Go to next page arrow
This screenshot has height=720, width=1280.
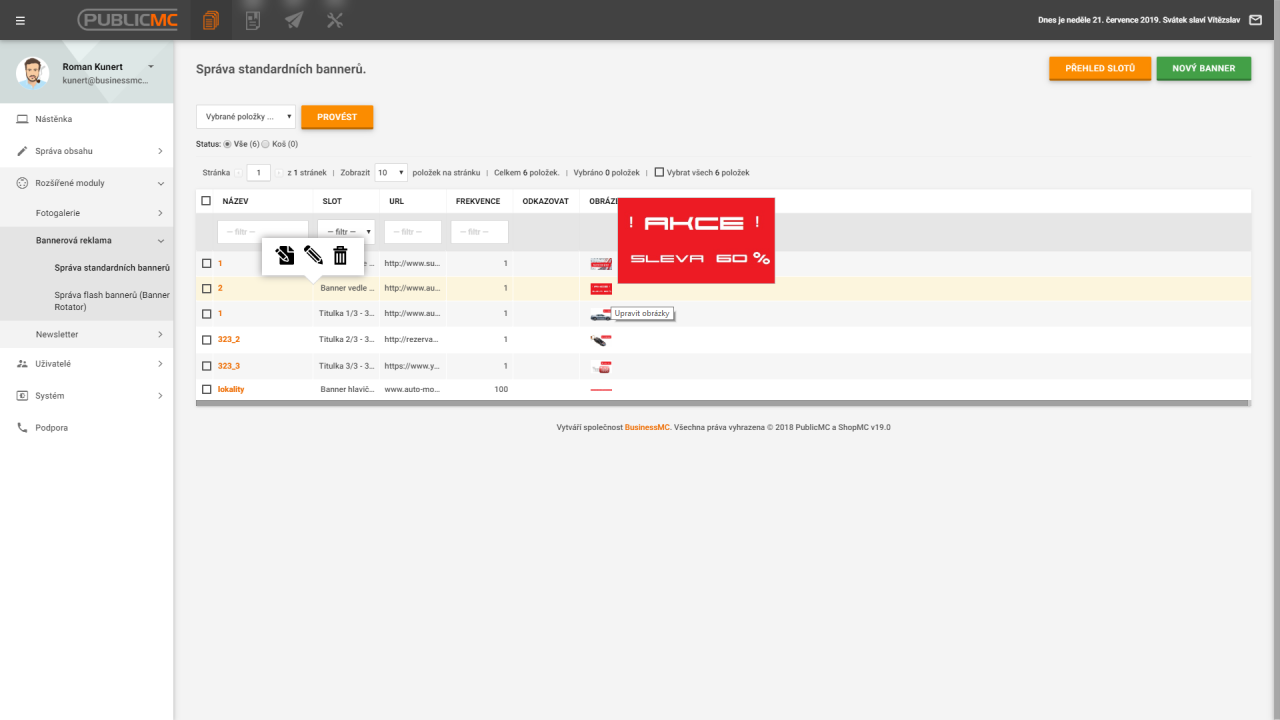coord(279,172)
